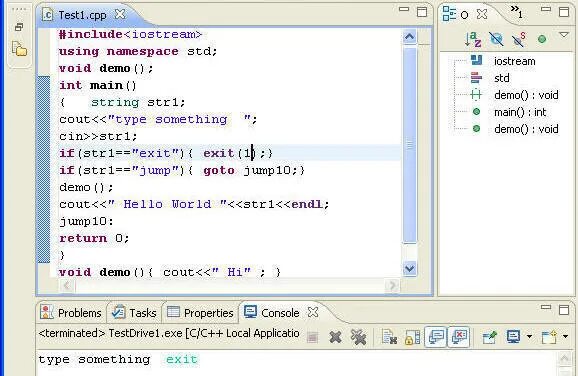Pin the Console view
The height and width of the screenshot is (376, 578).
pos(490,337)
